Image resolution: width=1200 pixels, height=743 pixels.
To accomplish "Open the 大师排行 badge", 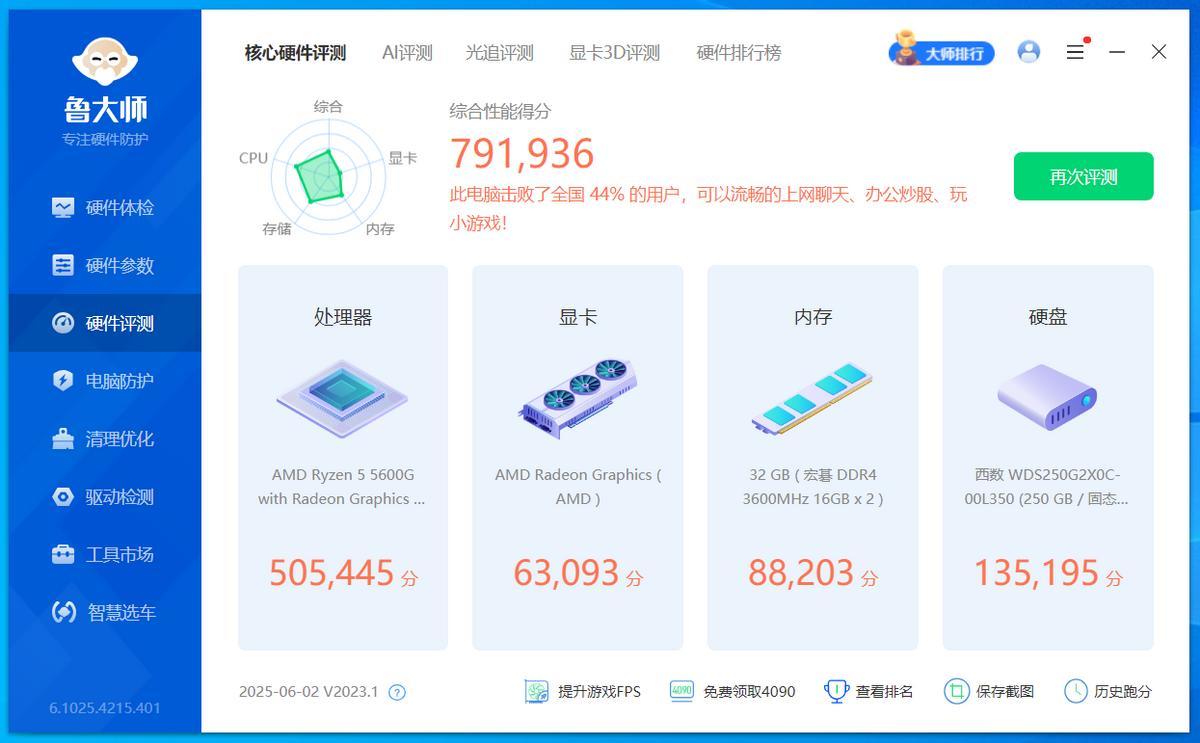I will 941,51.
